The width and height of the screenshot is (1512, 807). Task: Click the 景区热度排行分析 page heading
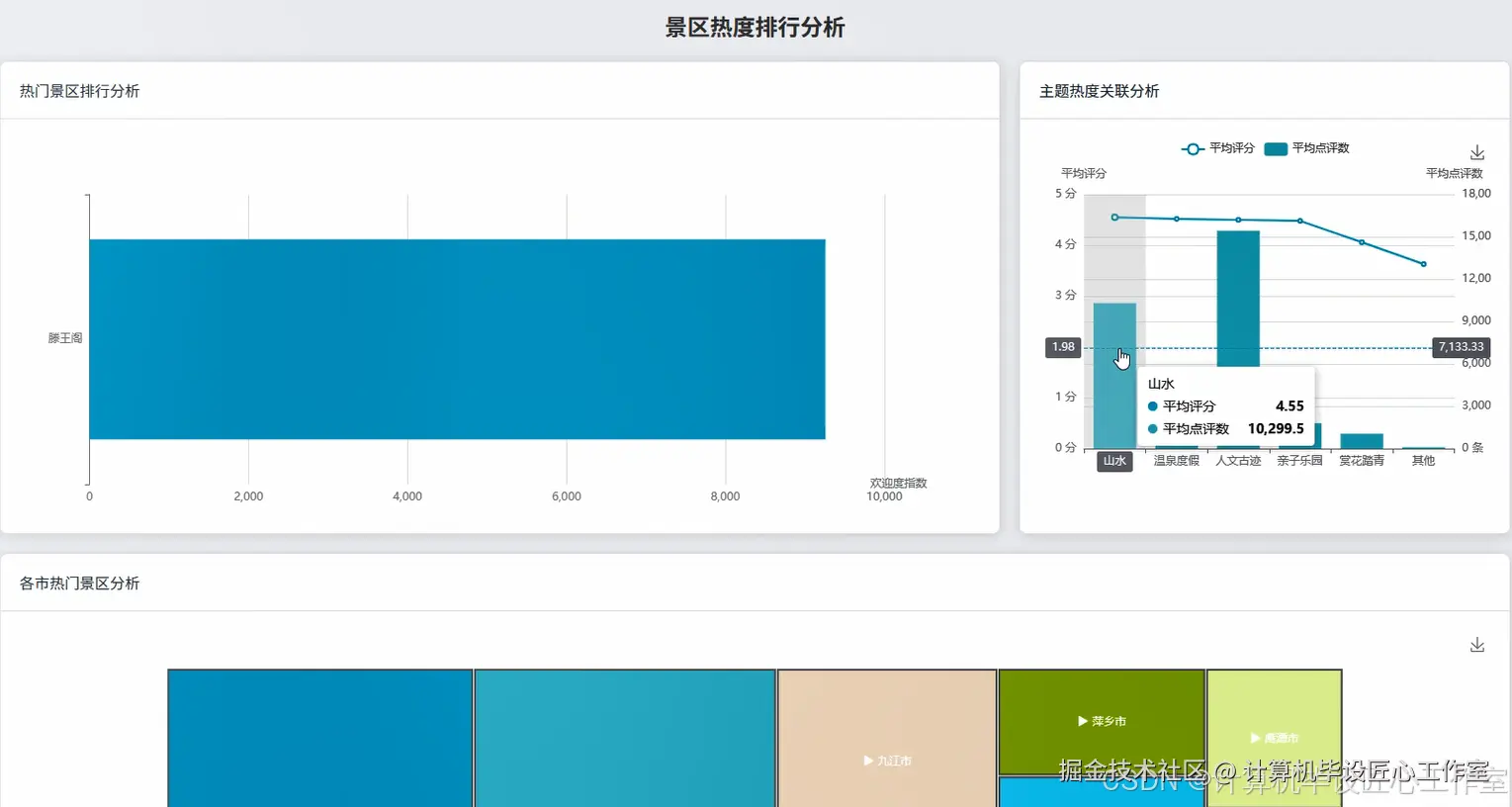[756, 28]
